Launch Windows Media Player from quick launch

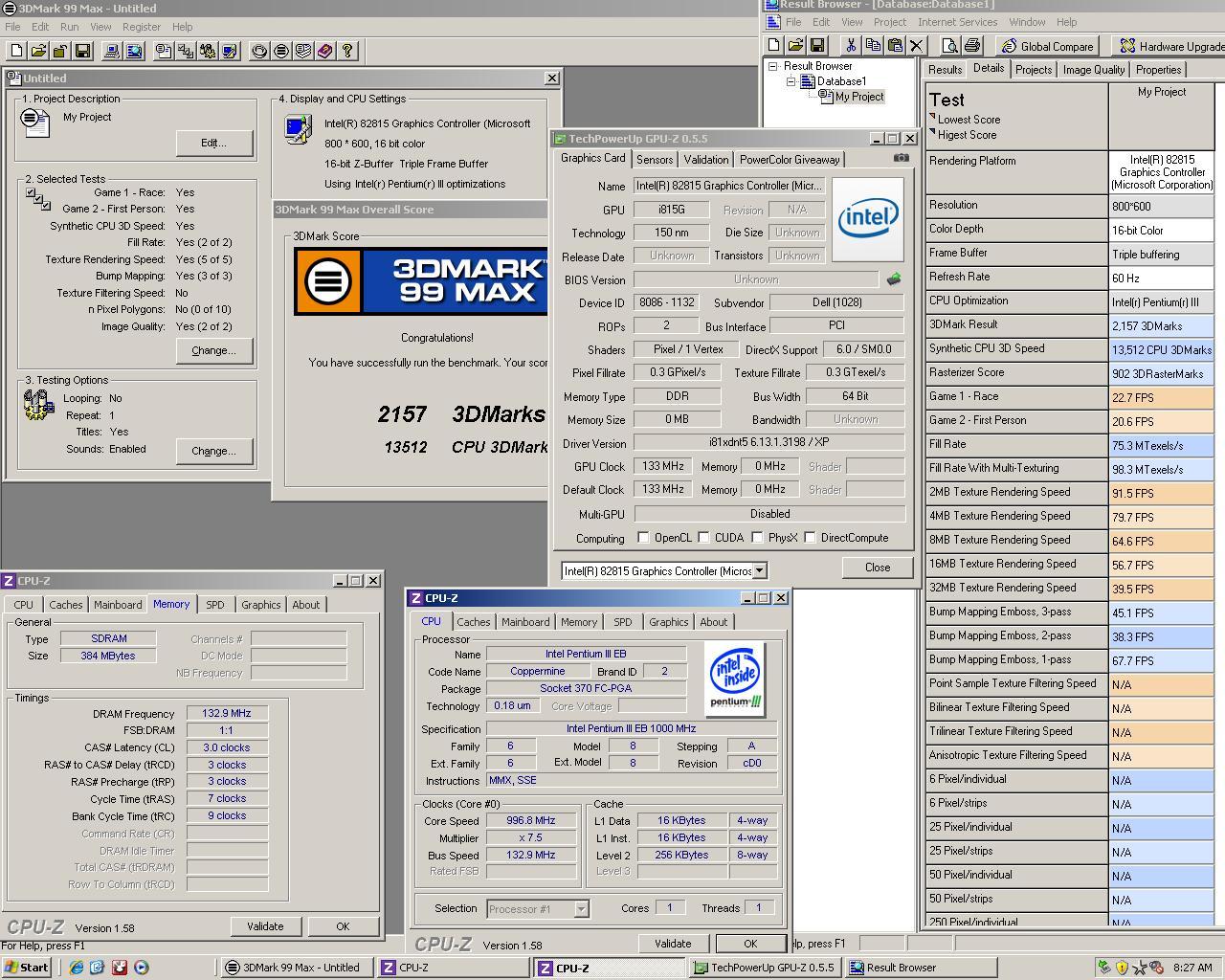click(x=141, y=968)
